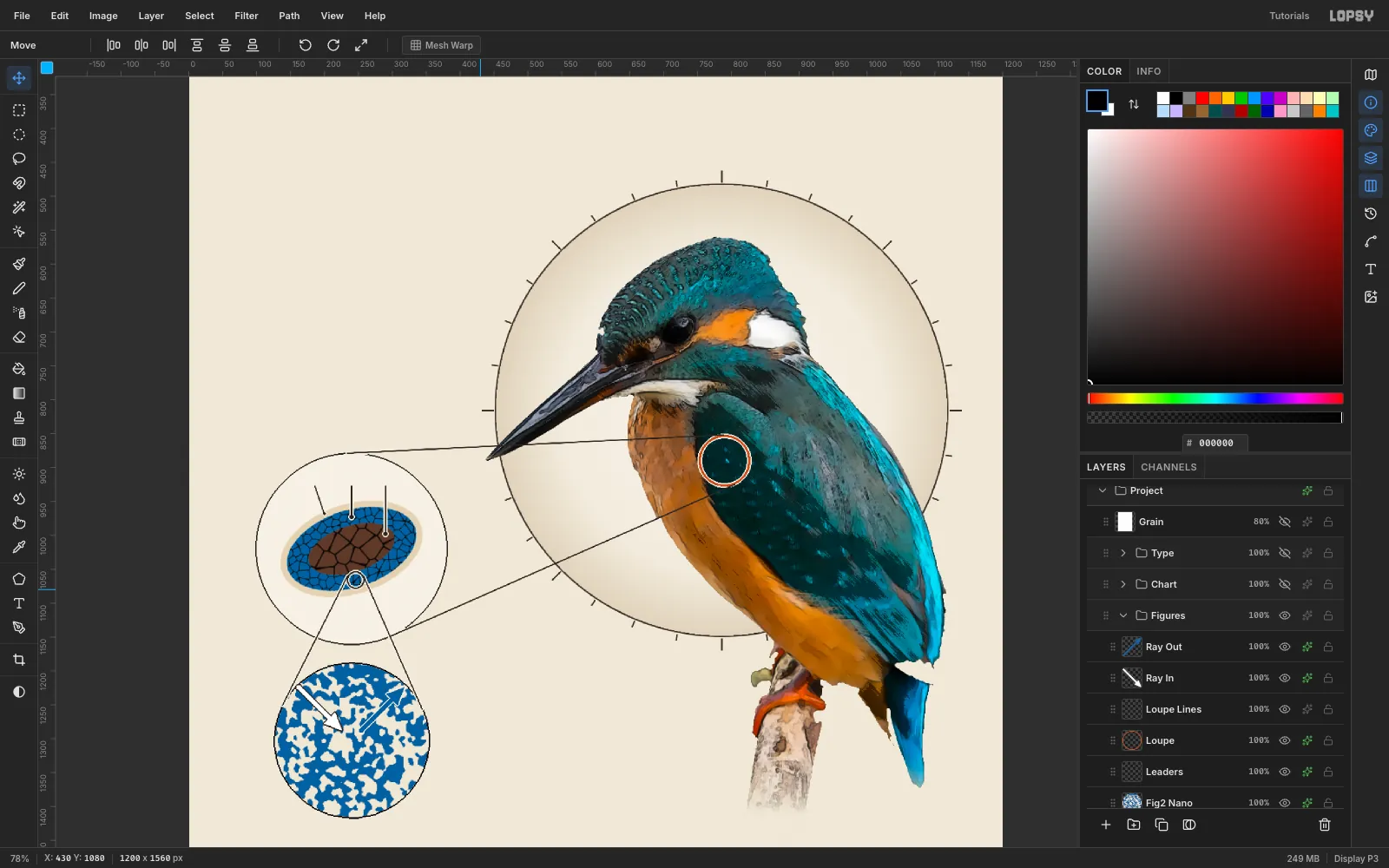Expand the Chart group

pyautogui.click(x=1123, y=584)
